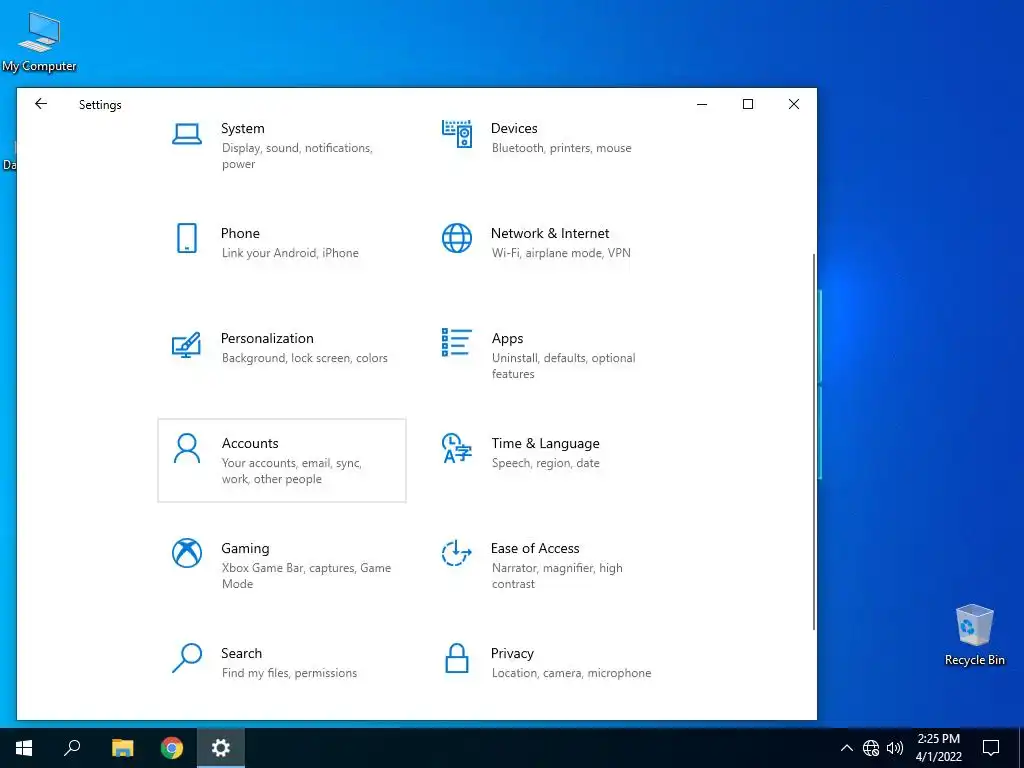Open the Devices settings title
The image size is (1024, 768).
tap(514, 128)
